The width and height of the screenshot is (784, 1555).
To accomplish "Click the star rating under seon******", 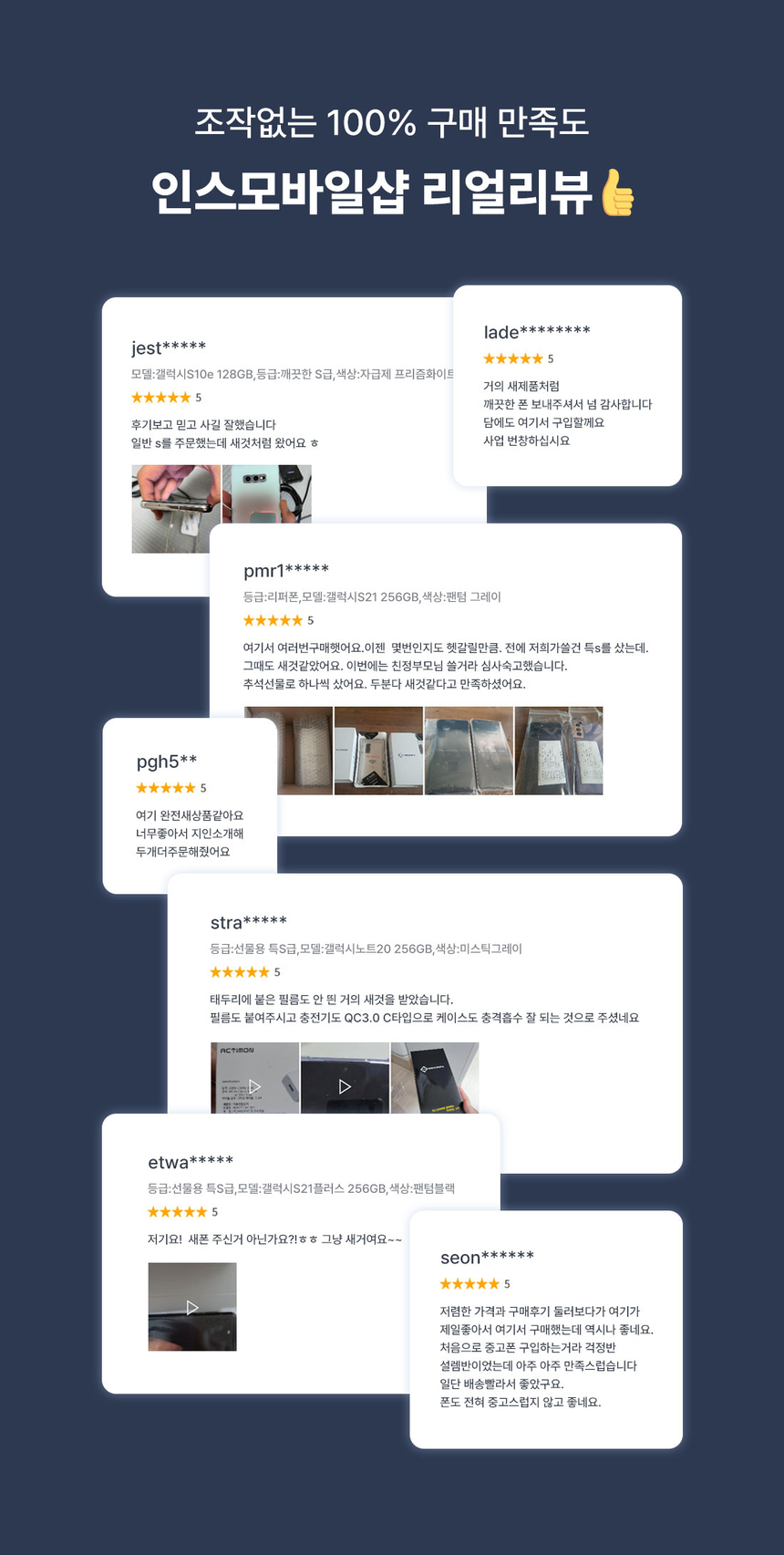I will click(x=469, y=1284).
